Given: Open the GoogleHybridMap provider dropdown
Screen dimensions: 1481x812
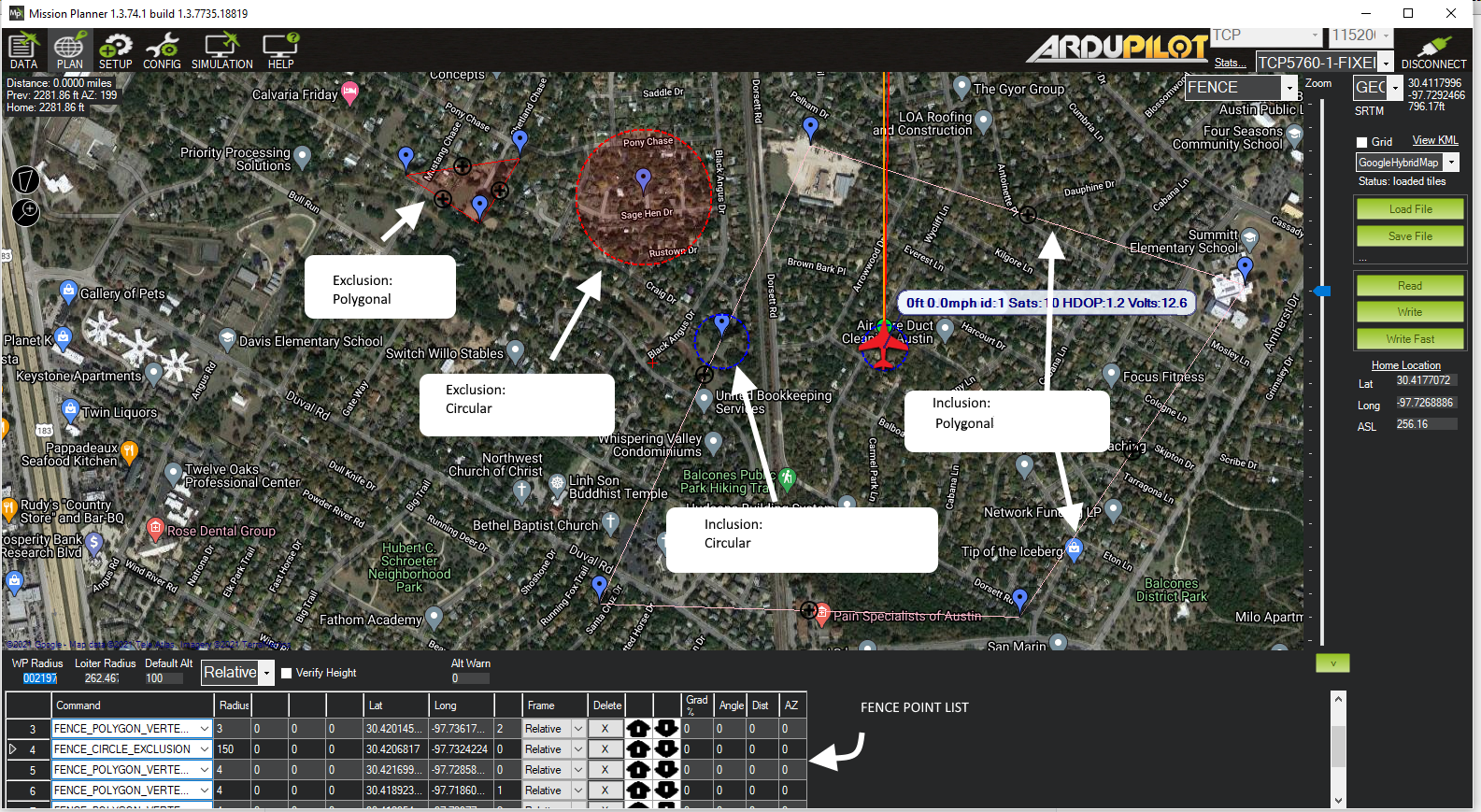Looking at the screenshot, I should pos(1451,163).
